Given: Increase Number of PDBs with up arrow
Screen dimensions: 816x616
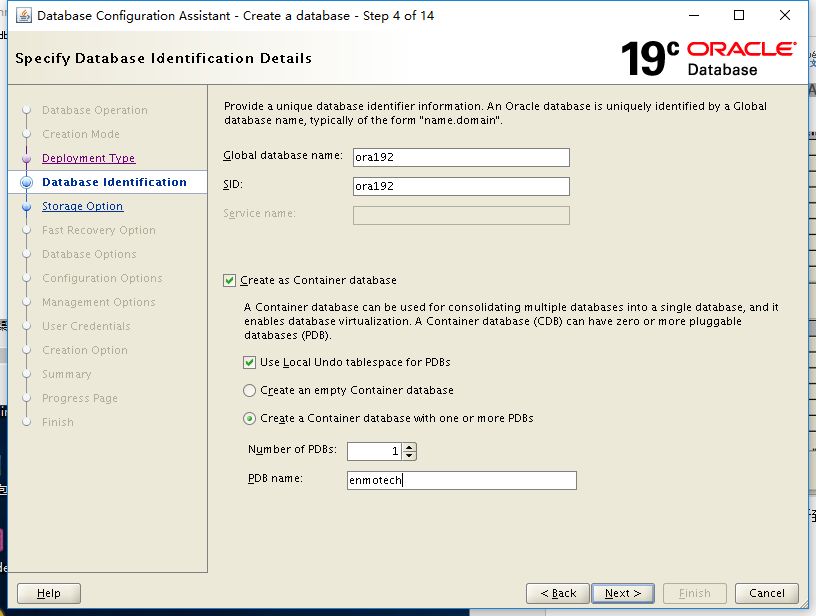Looking at the screenshot, I should [x=410, y=447].
